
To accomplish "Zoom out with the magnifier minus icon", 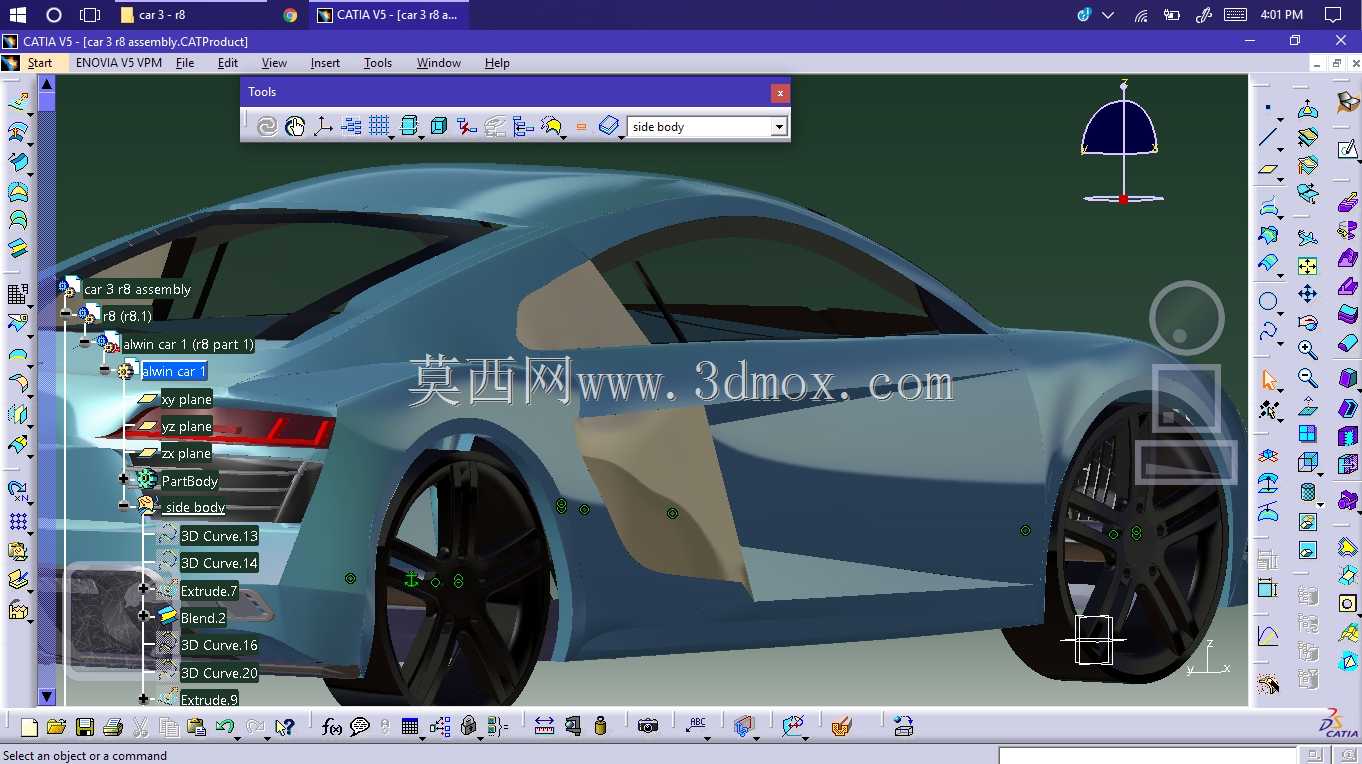I will (1307, 378).
